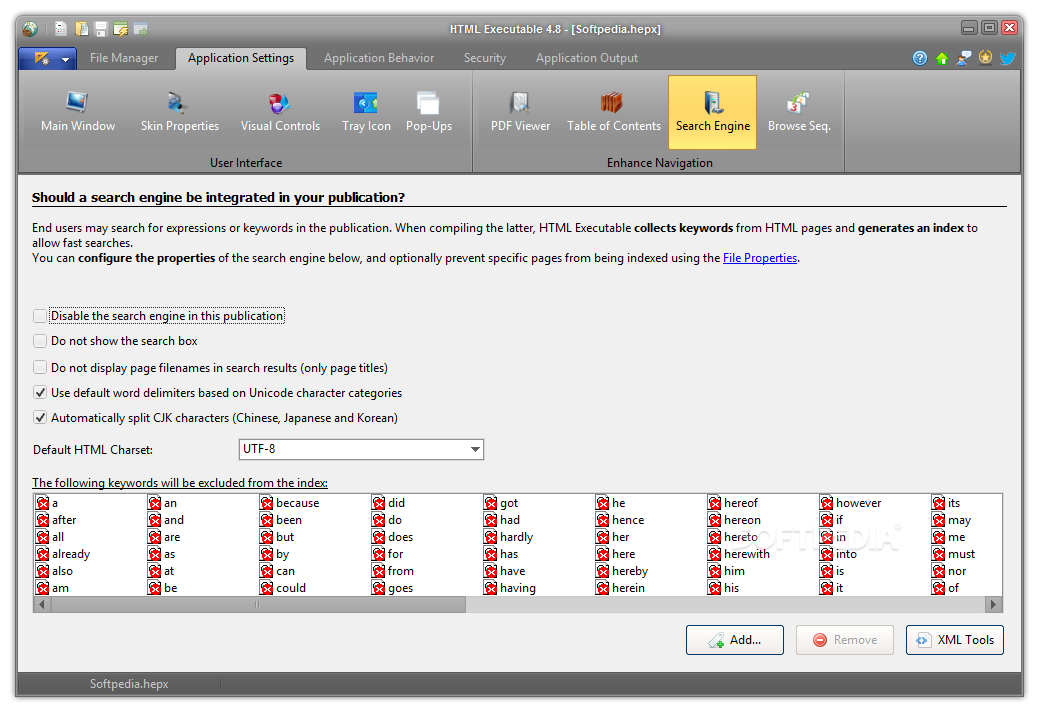
Task: Check Do not display page filenames option
Action: pos(40,368)
